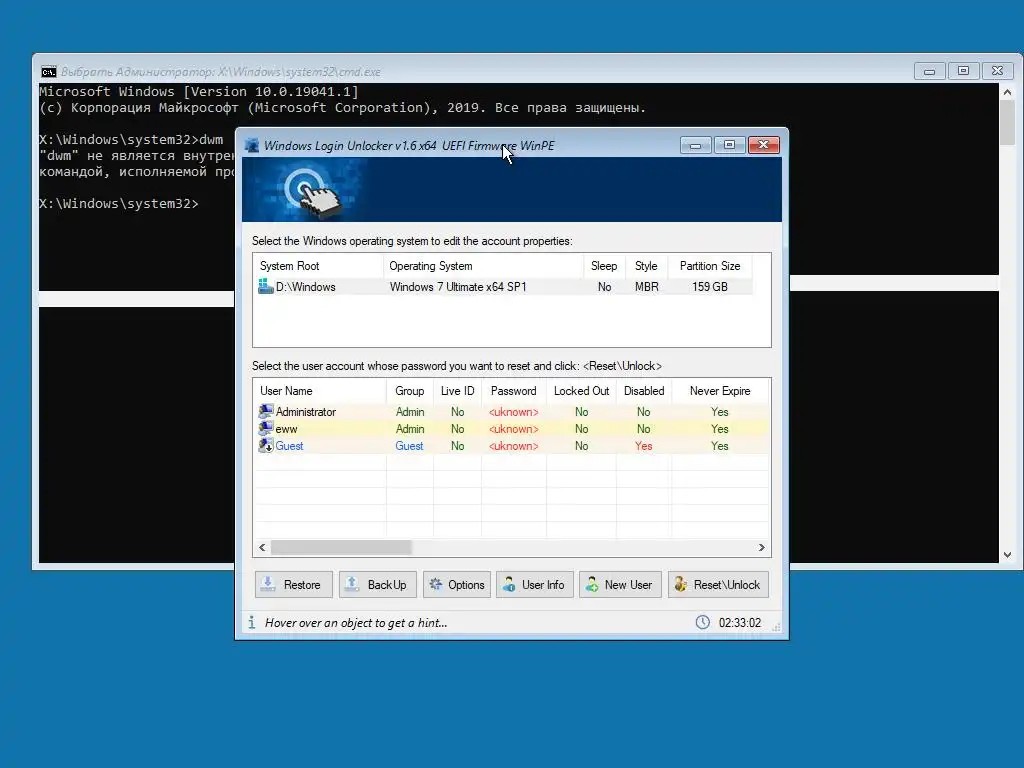1024x768 pixels.
Task: Click the 159 GB partition size cell
Action: (x=710, y=287)
